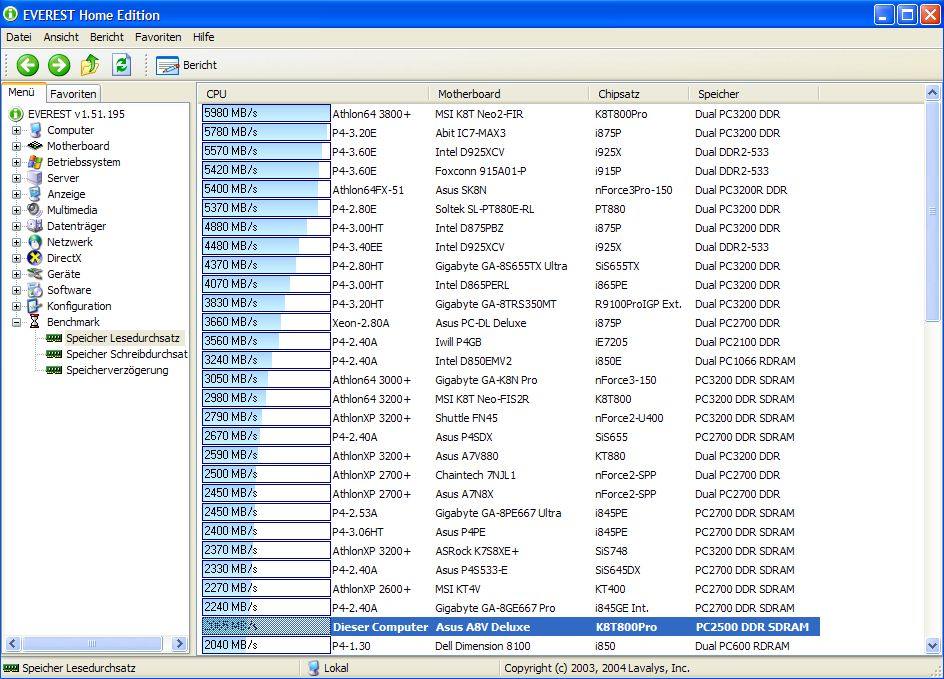Select the Server icon in the tree

coord(36,178)
